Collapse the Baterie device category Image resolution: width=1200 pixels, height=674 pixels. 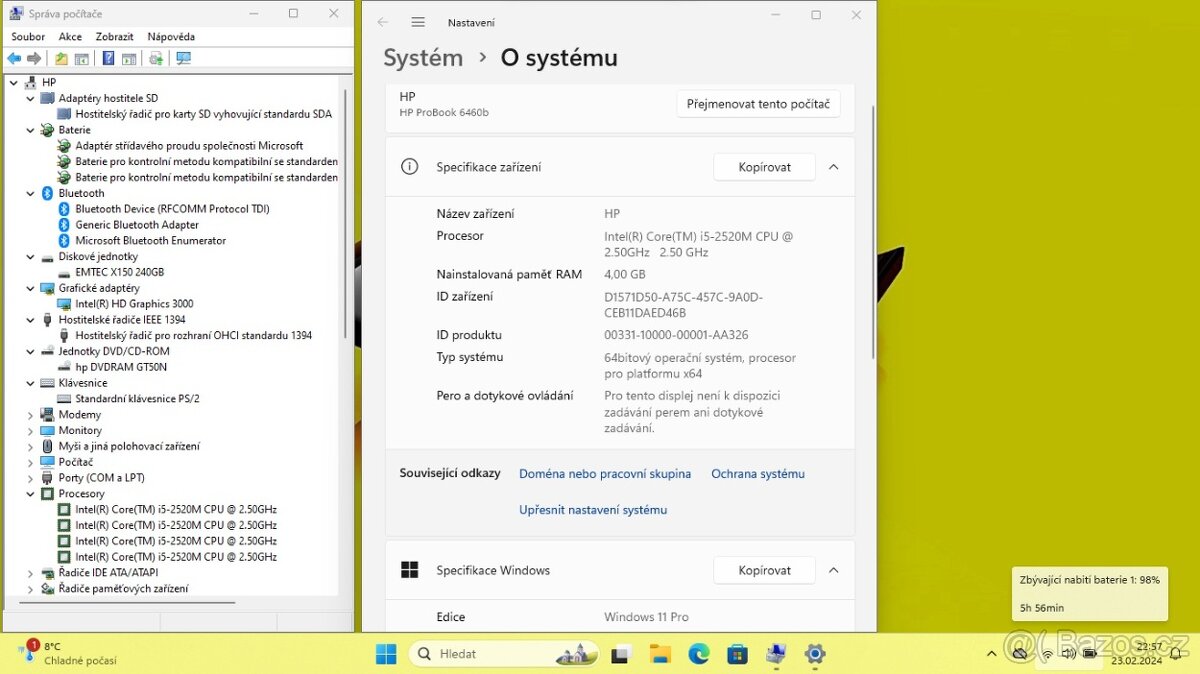(31, 129)
